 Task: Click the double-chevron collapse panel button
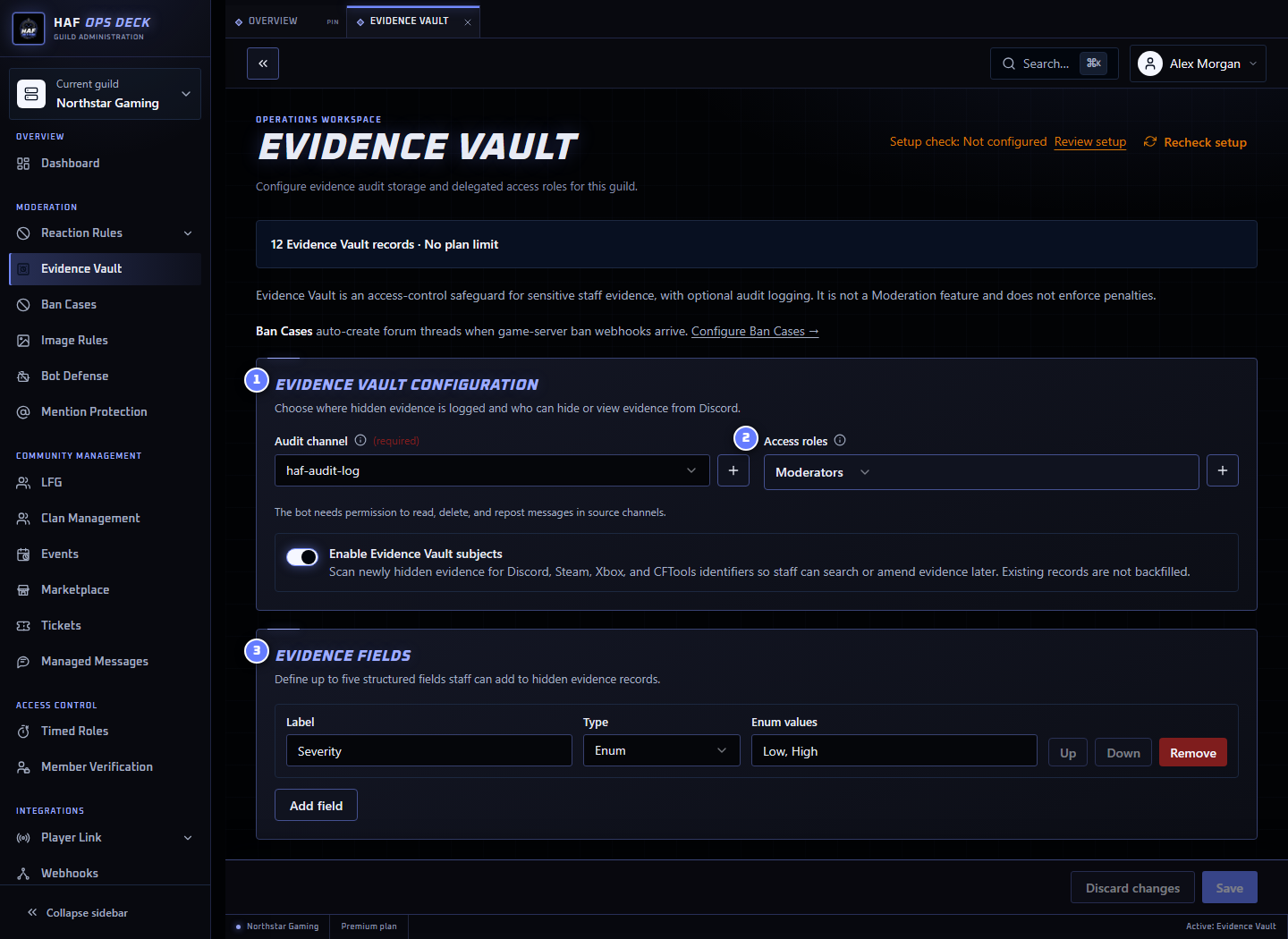coord(263,63)
